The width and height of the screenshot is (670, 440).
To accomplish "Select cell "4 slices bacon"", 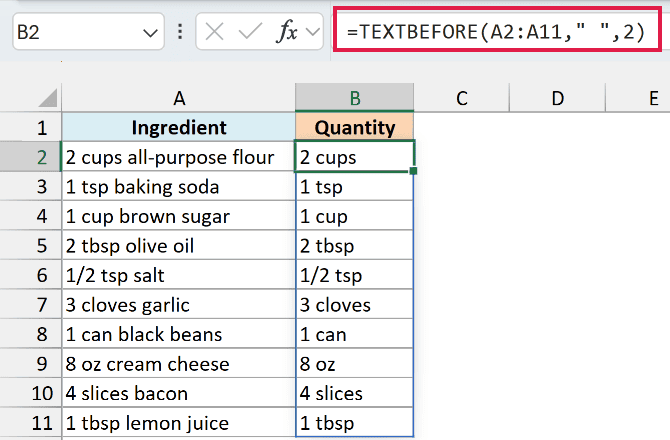I will coord(179,393).
